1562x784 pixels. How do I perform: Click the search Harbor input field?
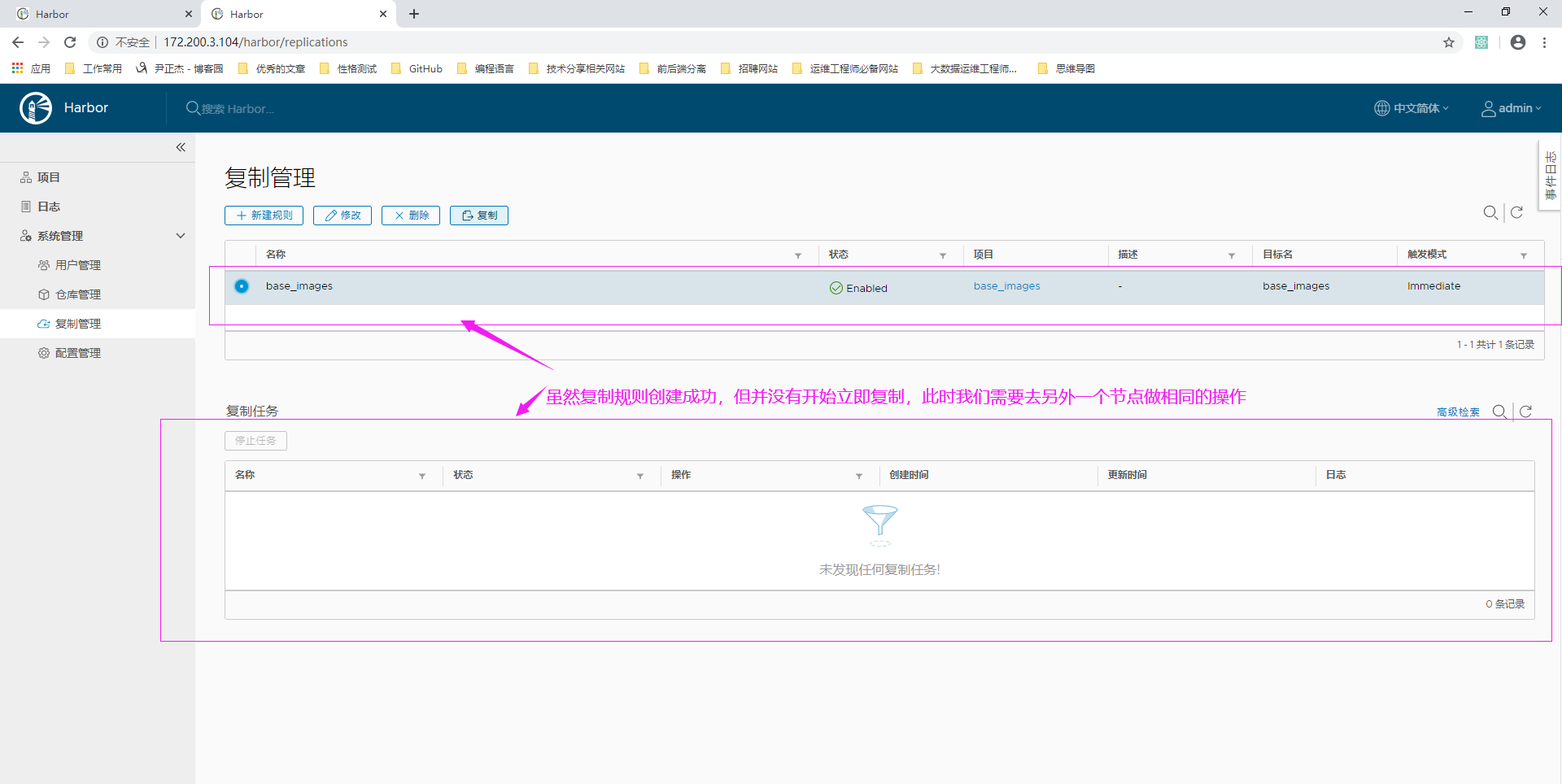click(x=238, y=108)
